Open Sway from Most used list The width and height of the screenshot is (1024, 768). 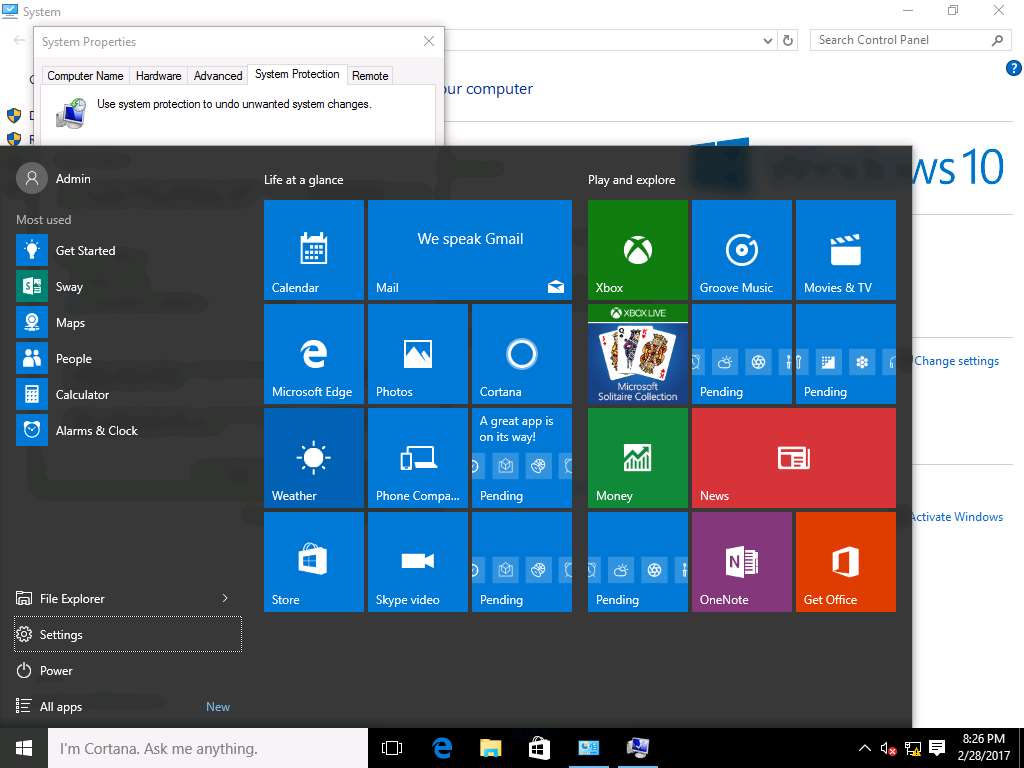(128, 287)
